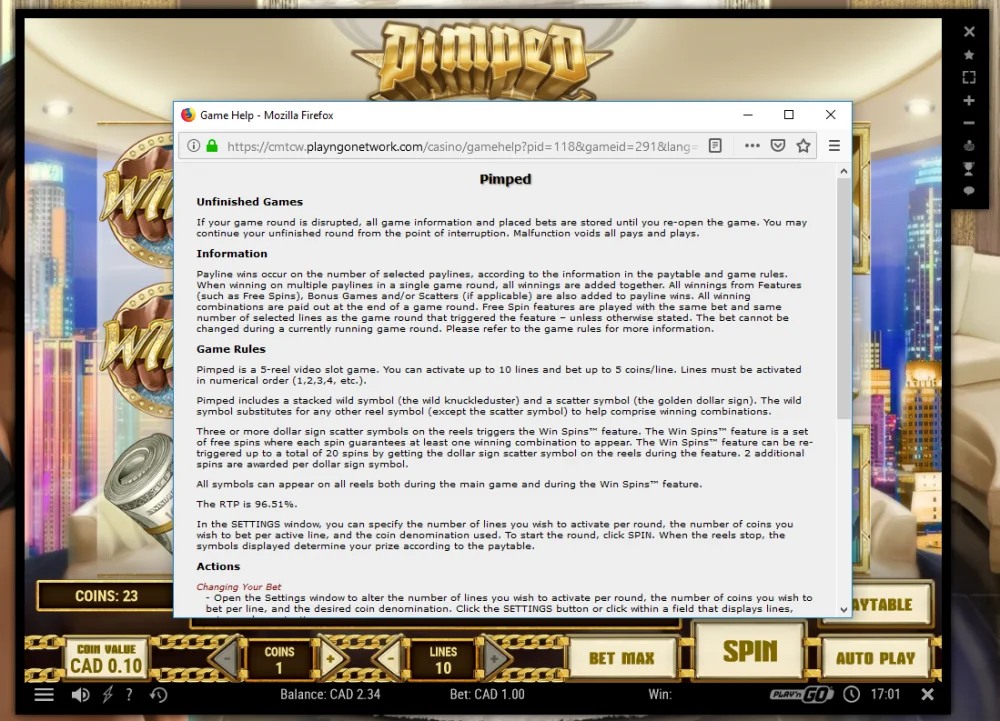Click the Information heading
Viewport: 1000px width, 721px height.
(232, 254)
